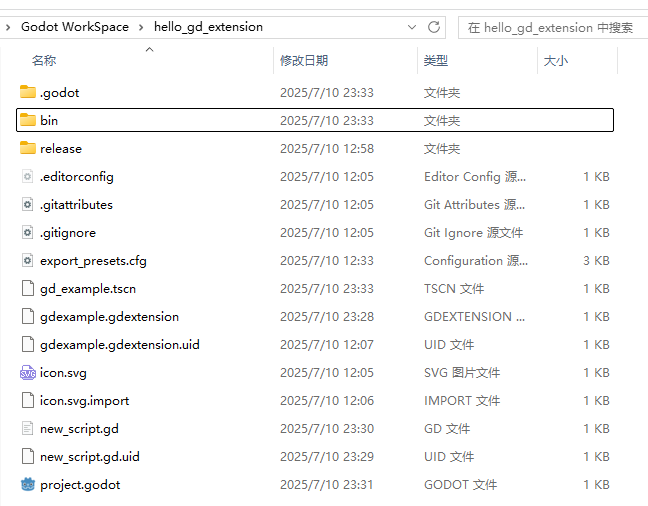Click the gdexample.gdextension.uid file icon
The image size is (648, 506).
pyautogui.click(x=28, y=345)
